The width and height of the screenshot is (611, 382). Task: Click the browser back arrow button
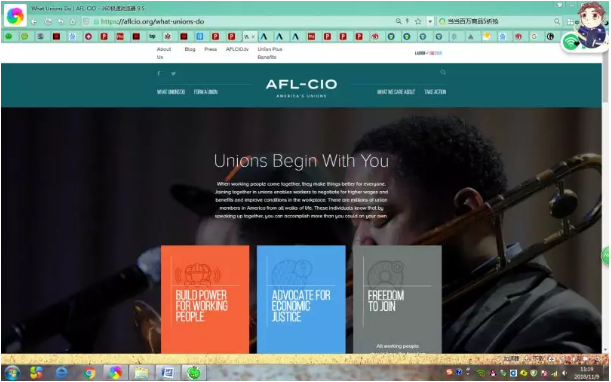pos(34,22)
